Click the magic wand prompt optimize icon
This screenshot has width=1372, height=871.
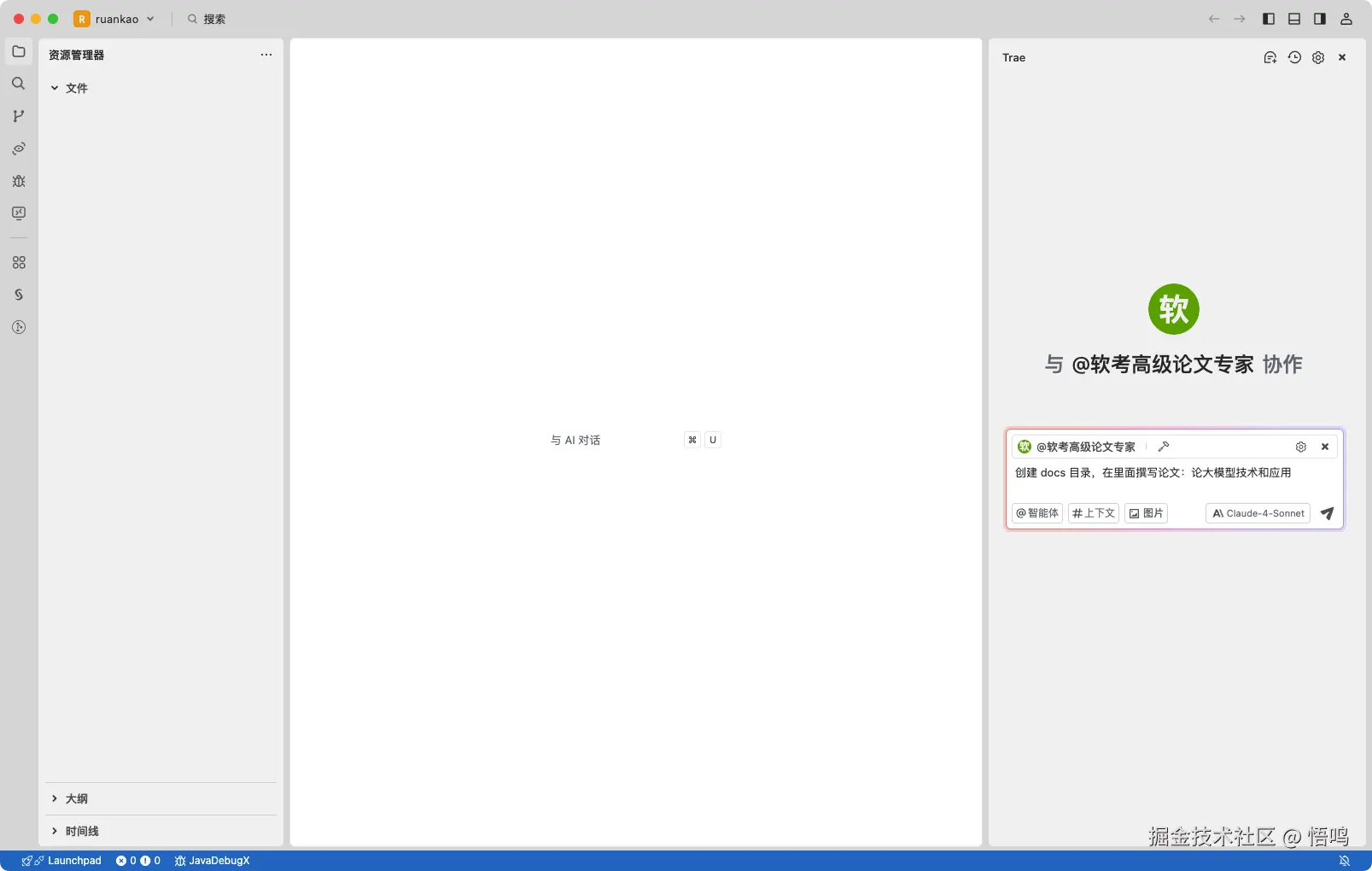pos(1164,447)
